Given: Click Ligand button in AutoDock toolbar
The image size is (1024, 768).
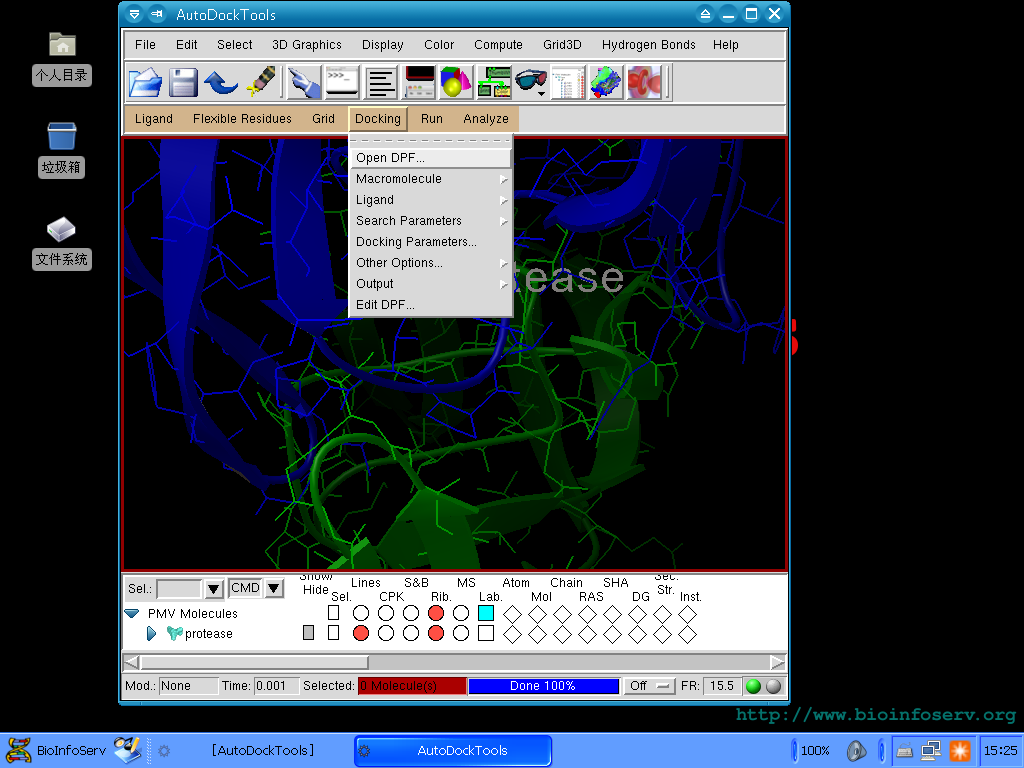Looking at the screenshot, I should pyautogui.click(x=153, y=119).
